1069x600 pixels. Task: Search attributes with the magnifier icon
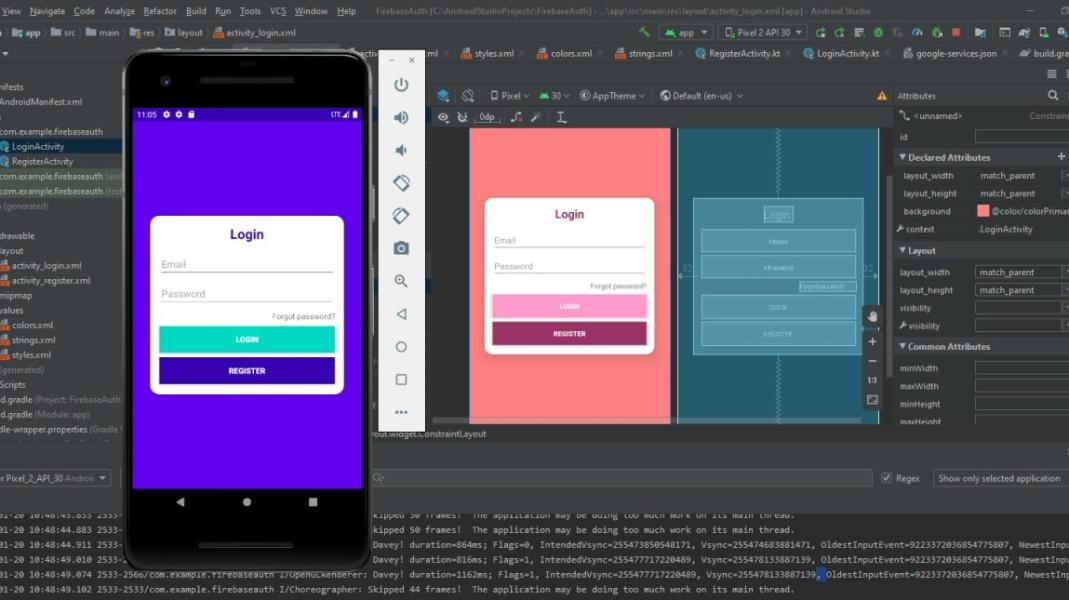[x=1053, y=95]
